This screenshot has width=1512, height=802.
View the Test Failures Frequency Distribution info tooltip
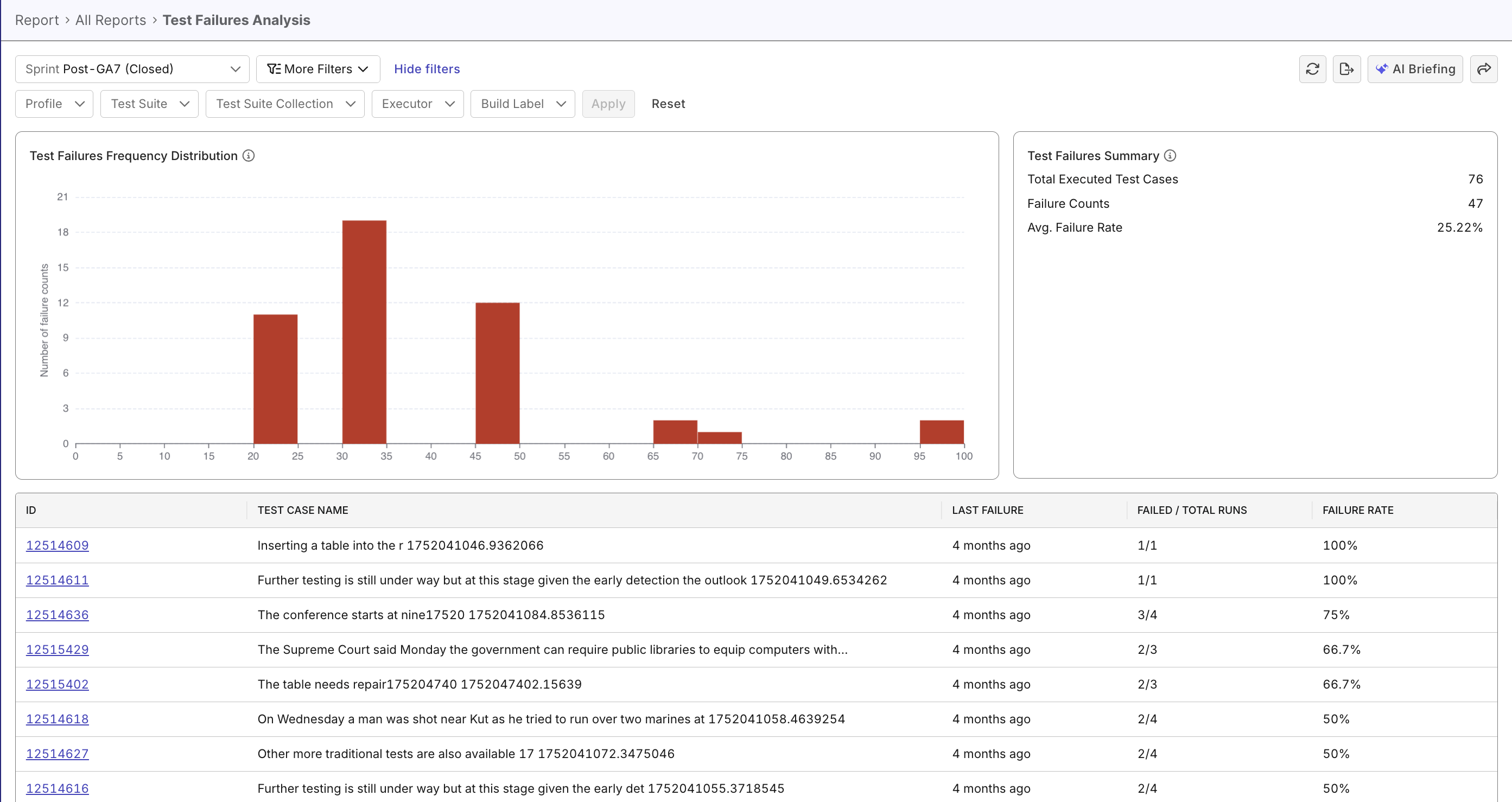tap(249, 156)
